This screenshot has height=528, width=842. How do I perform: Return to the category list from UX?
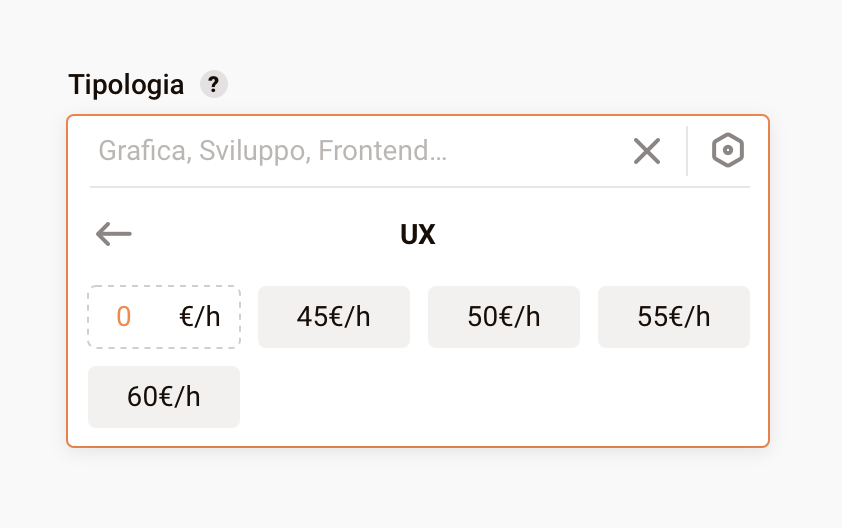114,234
